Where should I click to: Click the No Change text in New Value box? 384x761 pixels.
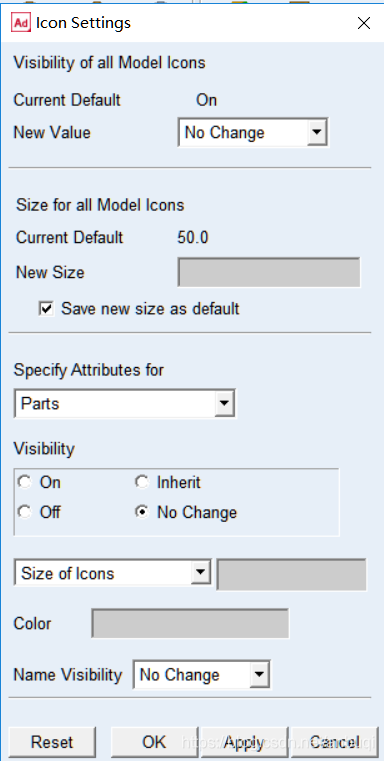click(225, 132)
